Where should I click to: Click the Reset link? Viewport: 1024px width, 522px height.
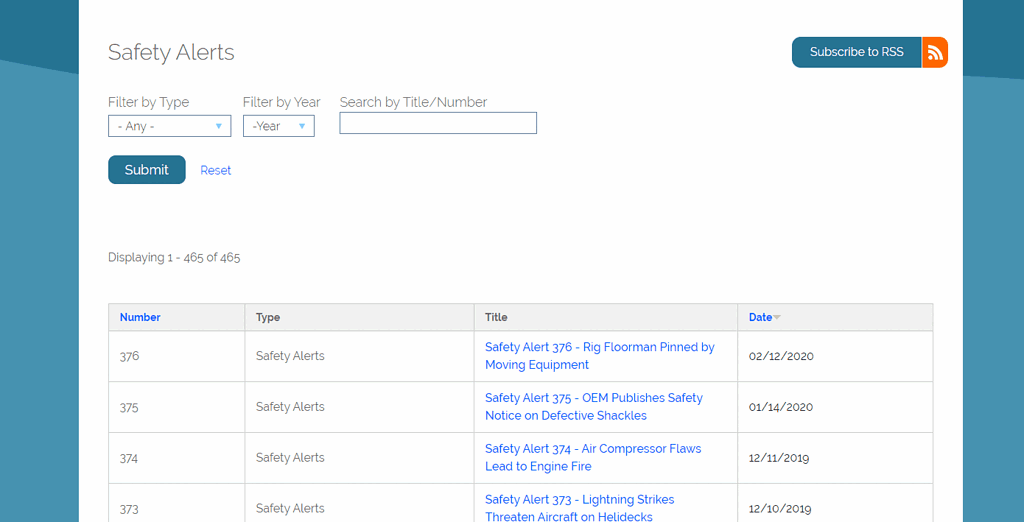pyautogui.click(x=215, y=170)
